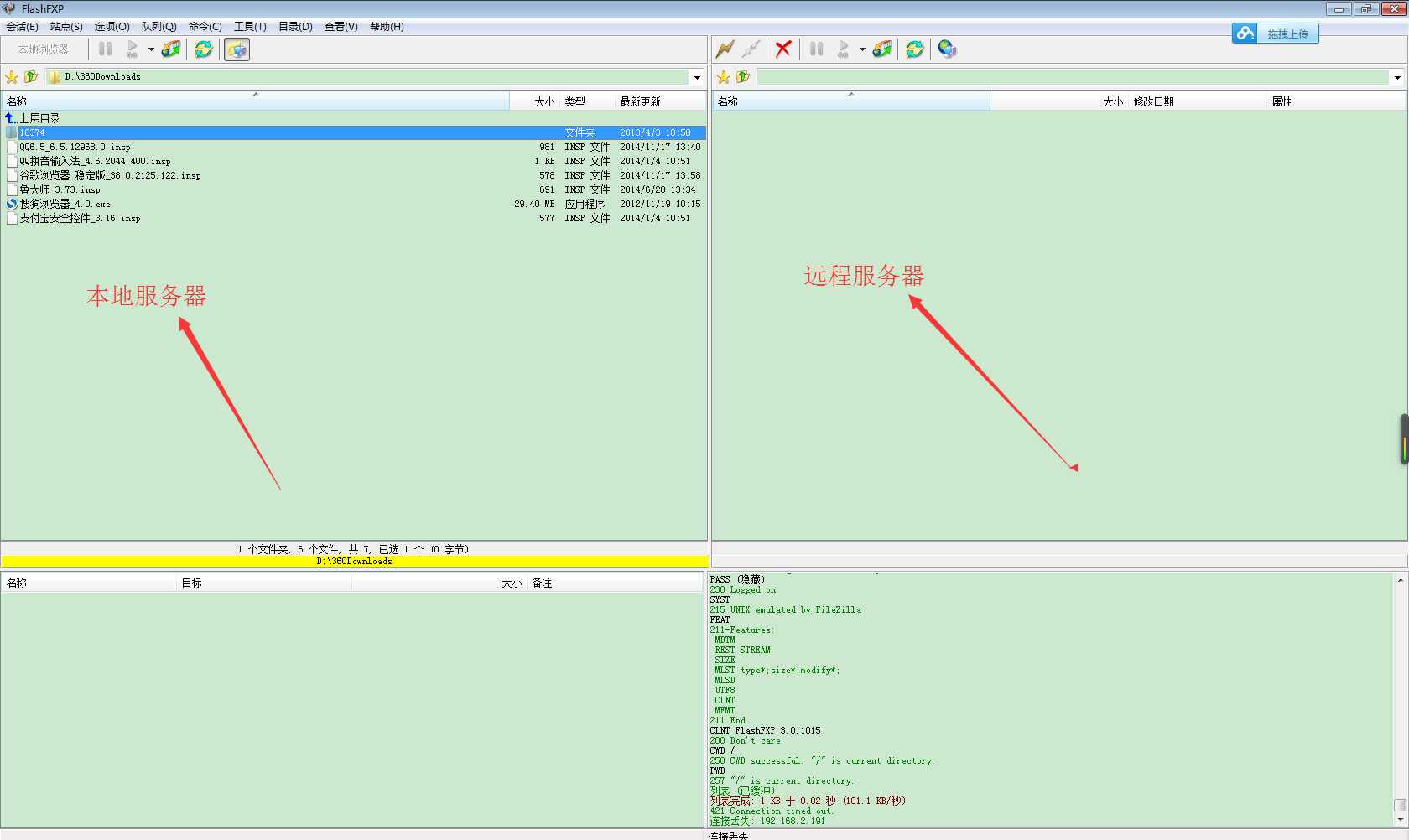Click the local pane Pause queue icon
Image resolution: width=1409 pixels, height=840 pixels.
106,49
